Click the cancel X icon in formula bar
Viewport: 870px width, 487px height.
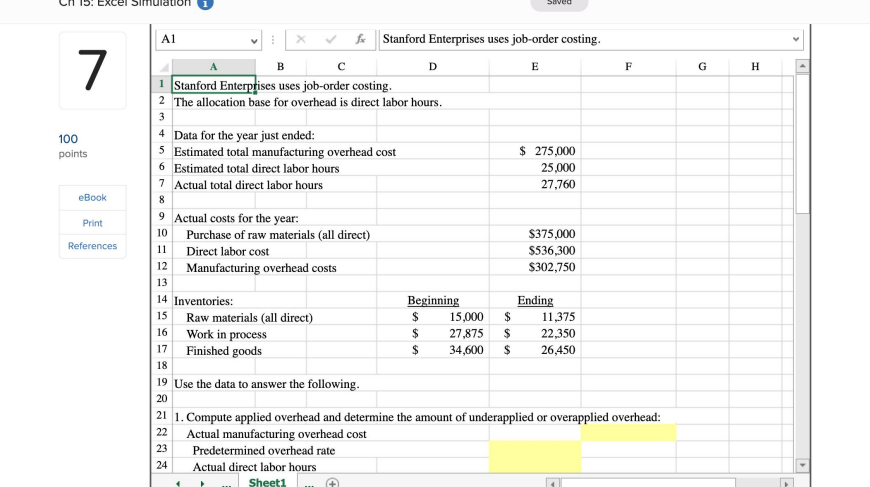[301, 39]
